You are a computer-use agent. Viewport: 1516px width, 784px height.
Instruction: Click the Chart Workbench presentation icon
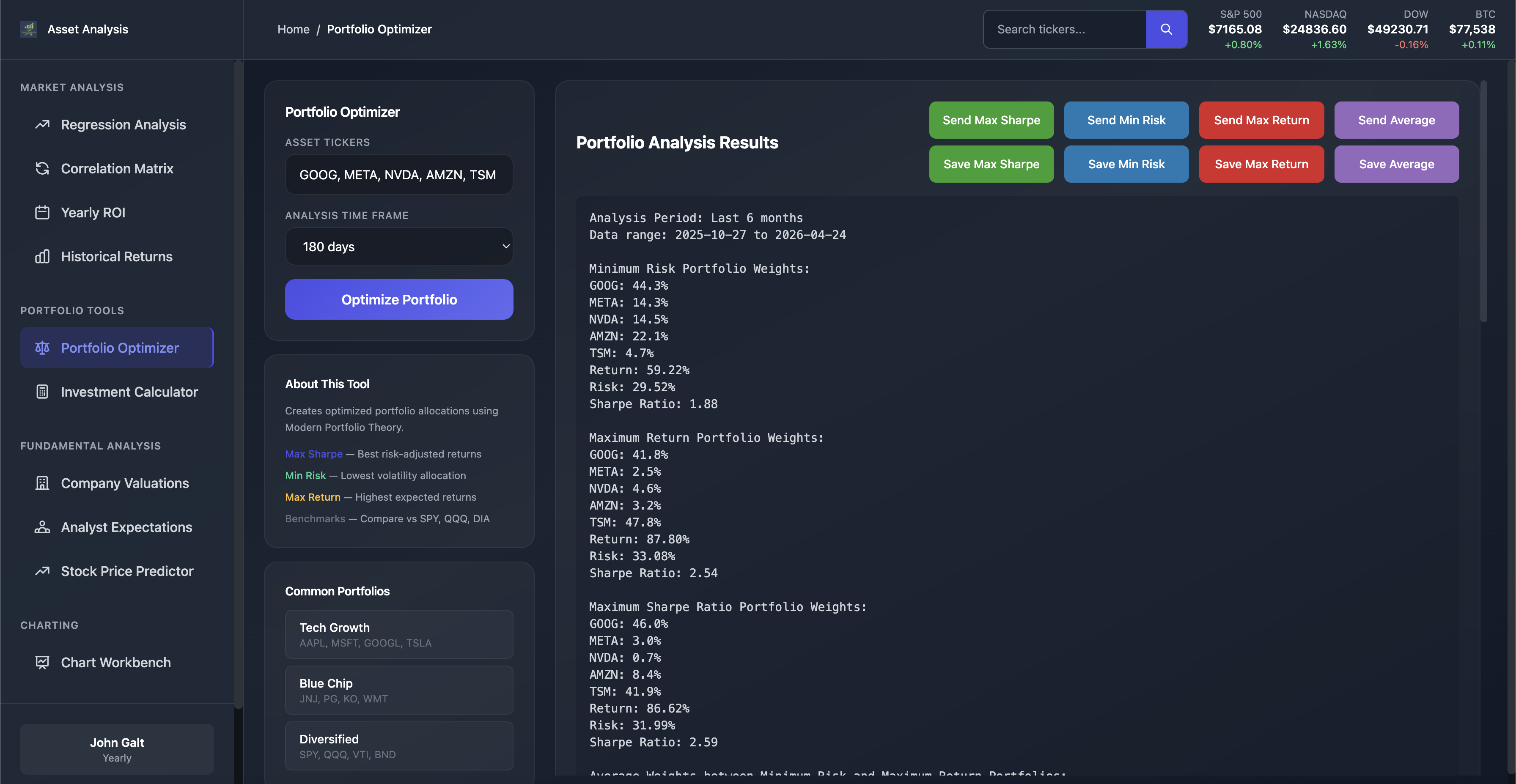pyautogui.click(x=42, y=662)
